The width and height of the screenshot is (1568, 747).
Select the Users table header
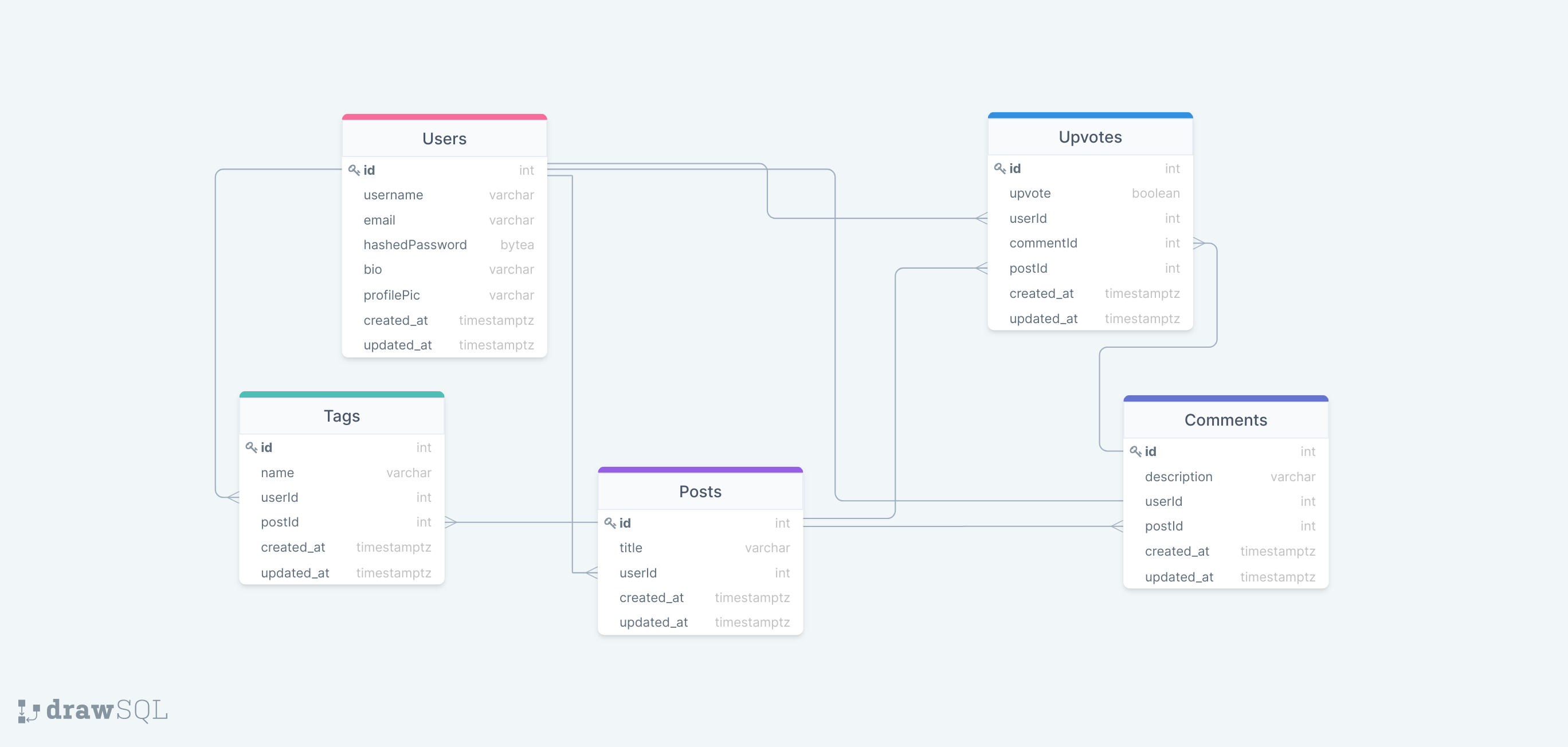[x=444, y=139]
